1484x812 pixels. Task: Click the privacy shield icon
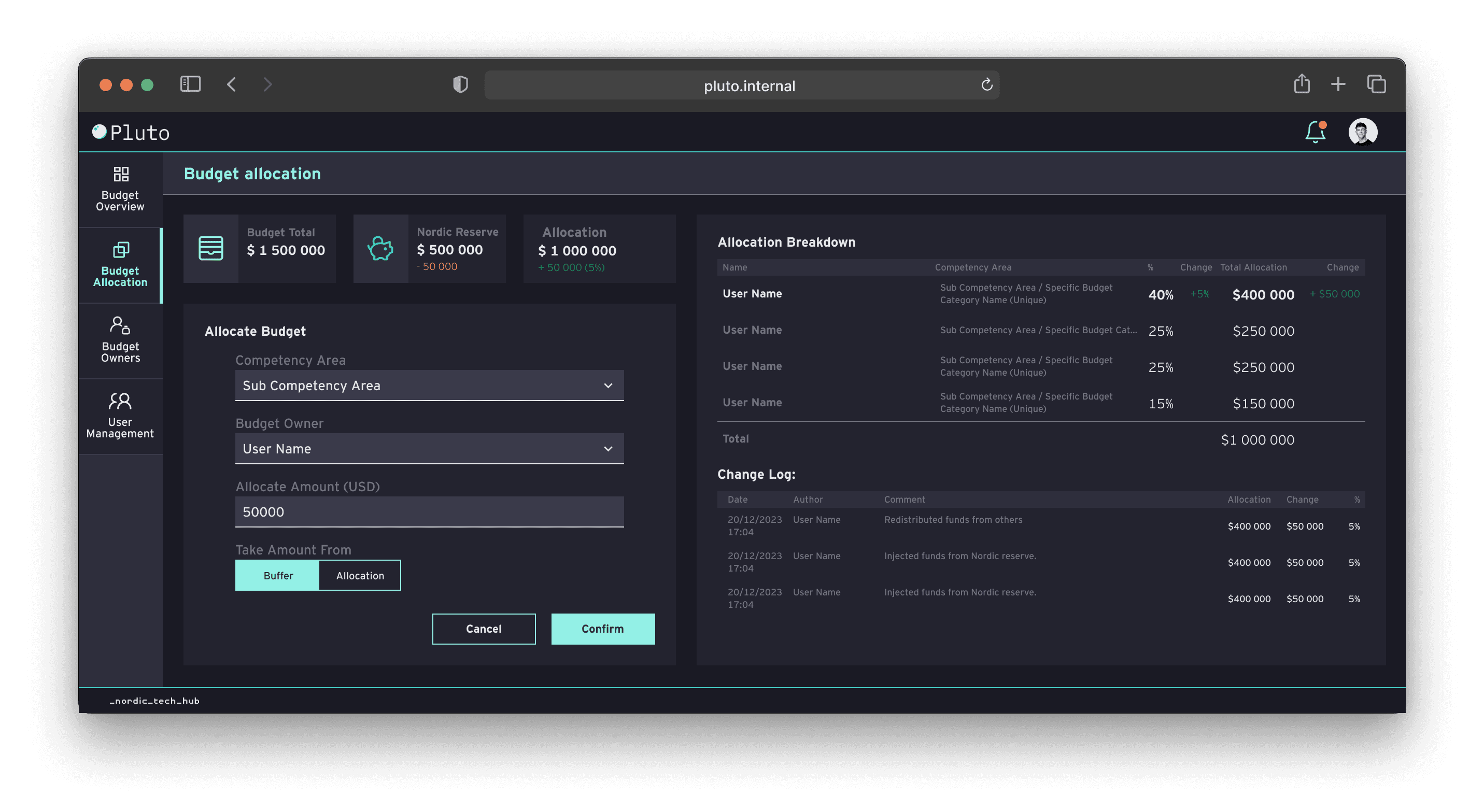[460, 84]
